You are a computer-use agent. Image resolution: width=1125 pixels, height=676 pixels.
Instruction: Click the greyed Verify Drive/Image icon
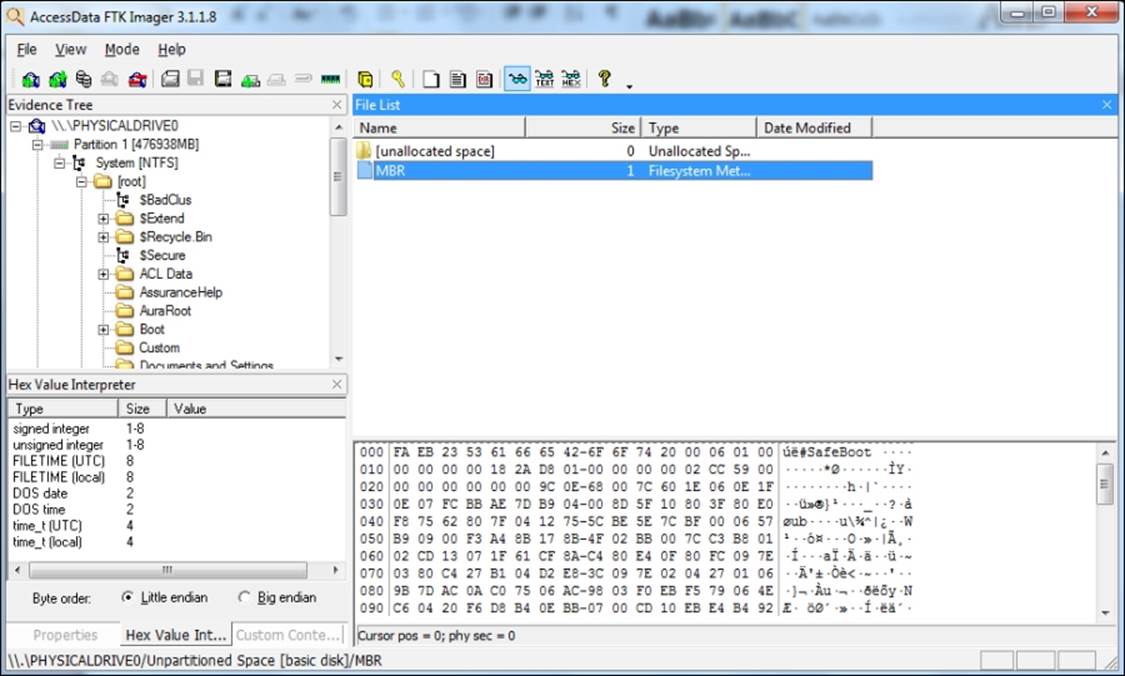pyautogui.click(x=303, y=78)
